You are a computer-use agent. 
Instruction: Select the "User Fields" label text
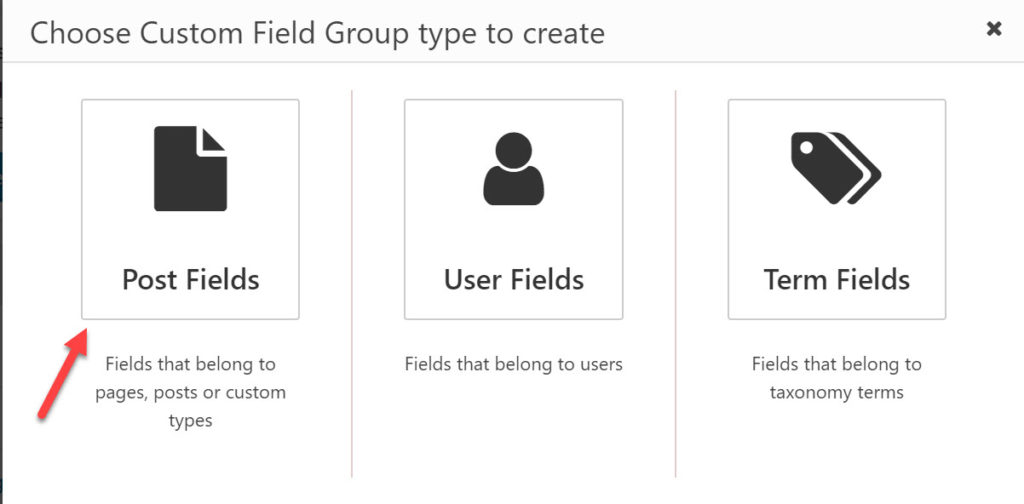(x=513, y=279)
